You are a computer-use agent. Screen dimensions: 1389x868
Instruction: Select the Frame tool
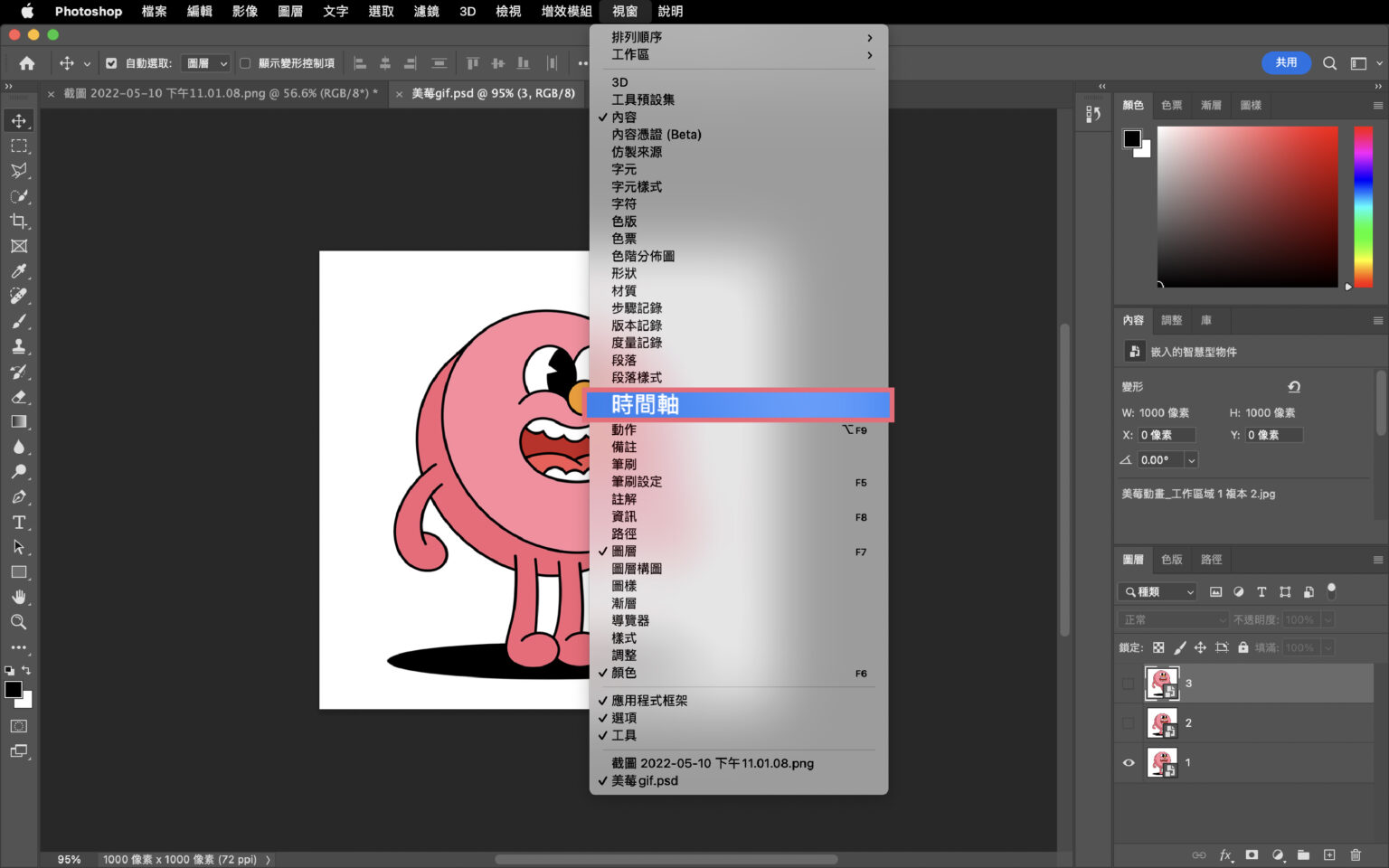[19, 246]
